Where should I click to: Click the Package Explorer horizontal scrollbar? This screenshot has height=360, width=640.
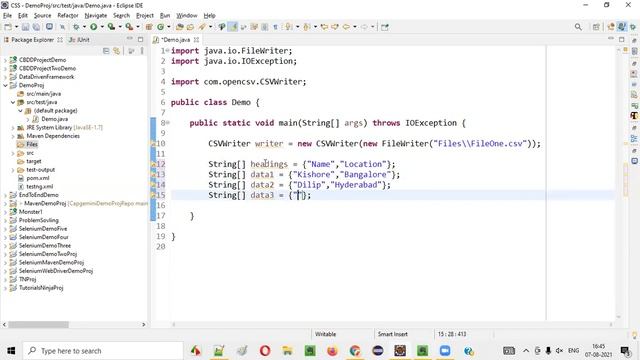(38, 324)
